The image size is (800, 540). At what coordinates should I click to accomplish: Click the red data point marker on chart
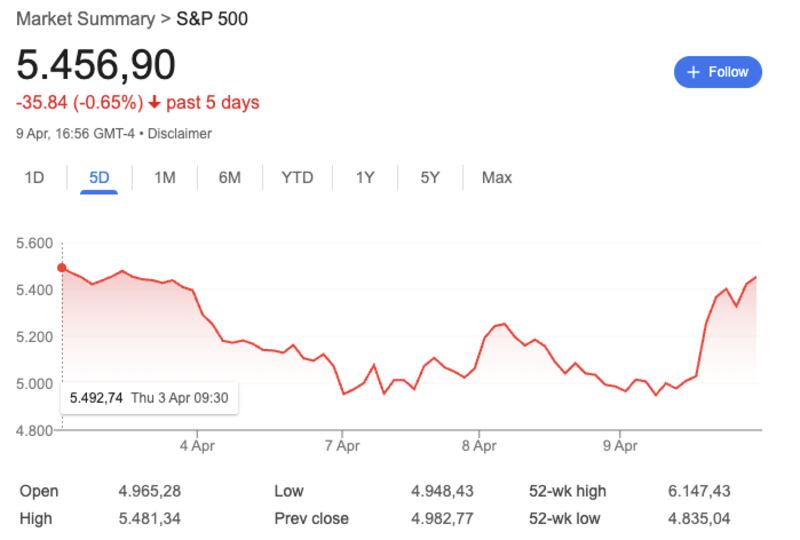[x=62, y=268]
